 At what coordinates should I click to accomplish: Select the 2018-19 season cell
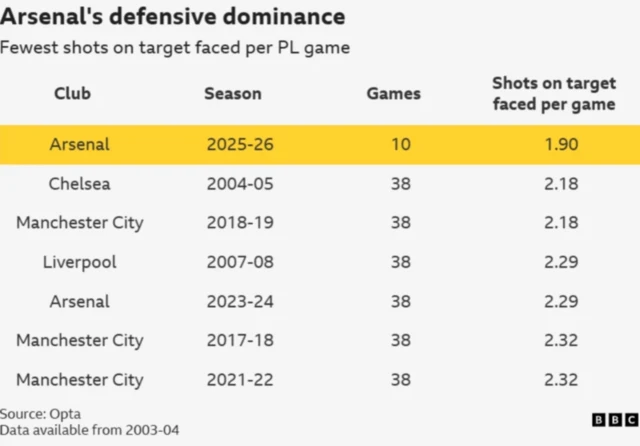click(x=241, y=223)
